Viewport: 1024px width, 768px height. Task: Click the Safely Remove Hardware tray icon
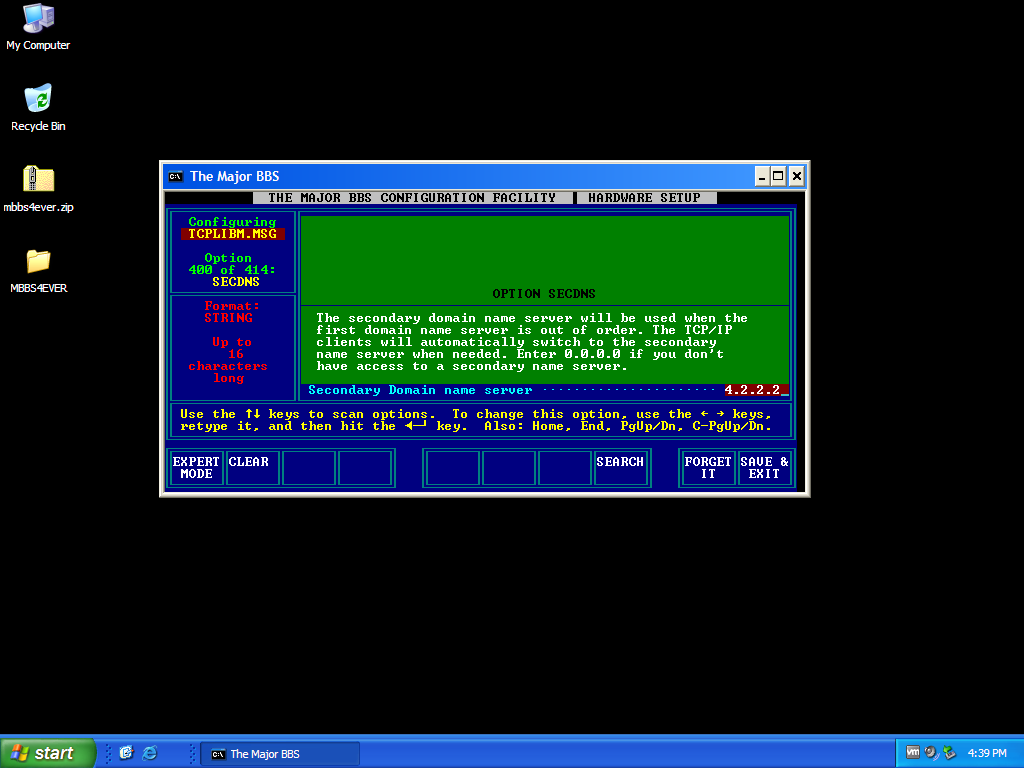pyautogui.click(x=949, y=753)
